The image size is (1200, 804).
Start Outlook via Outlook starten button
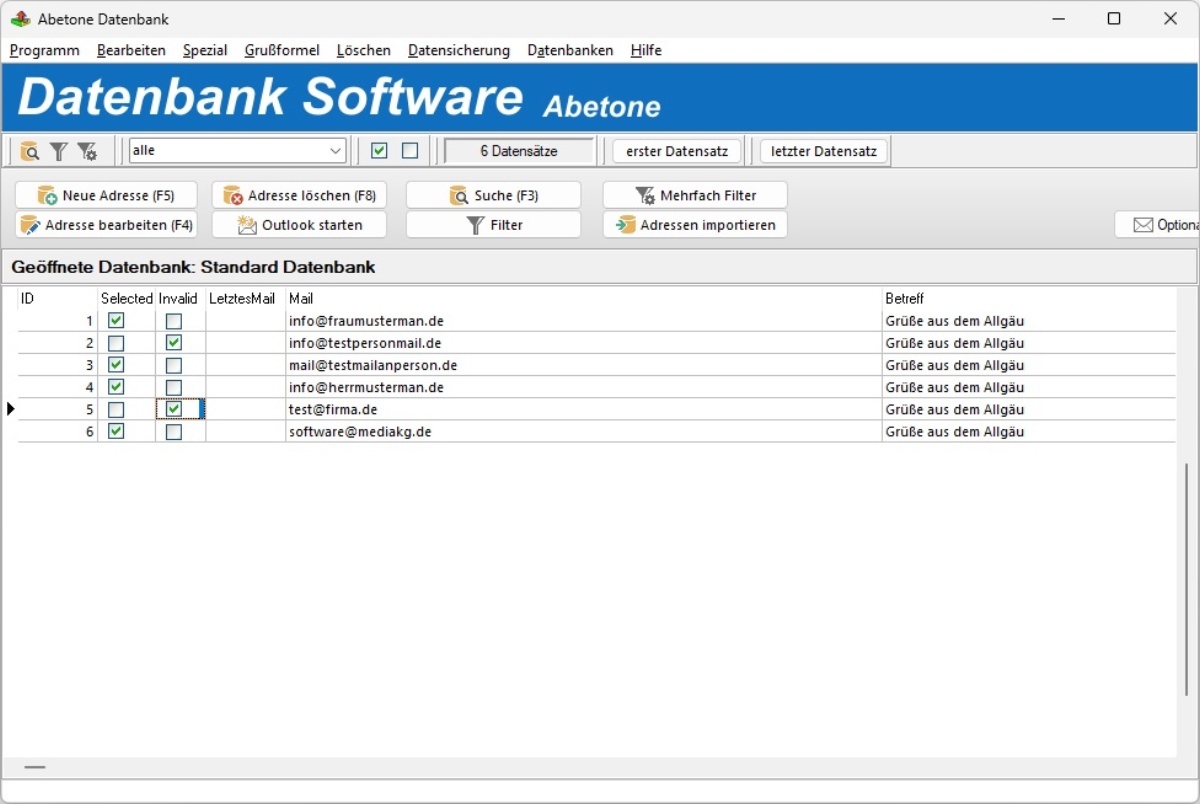click(300, 225)
